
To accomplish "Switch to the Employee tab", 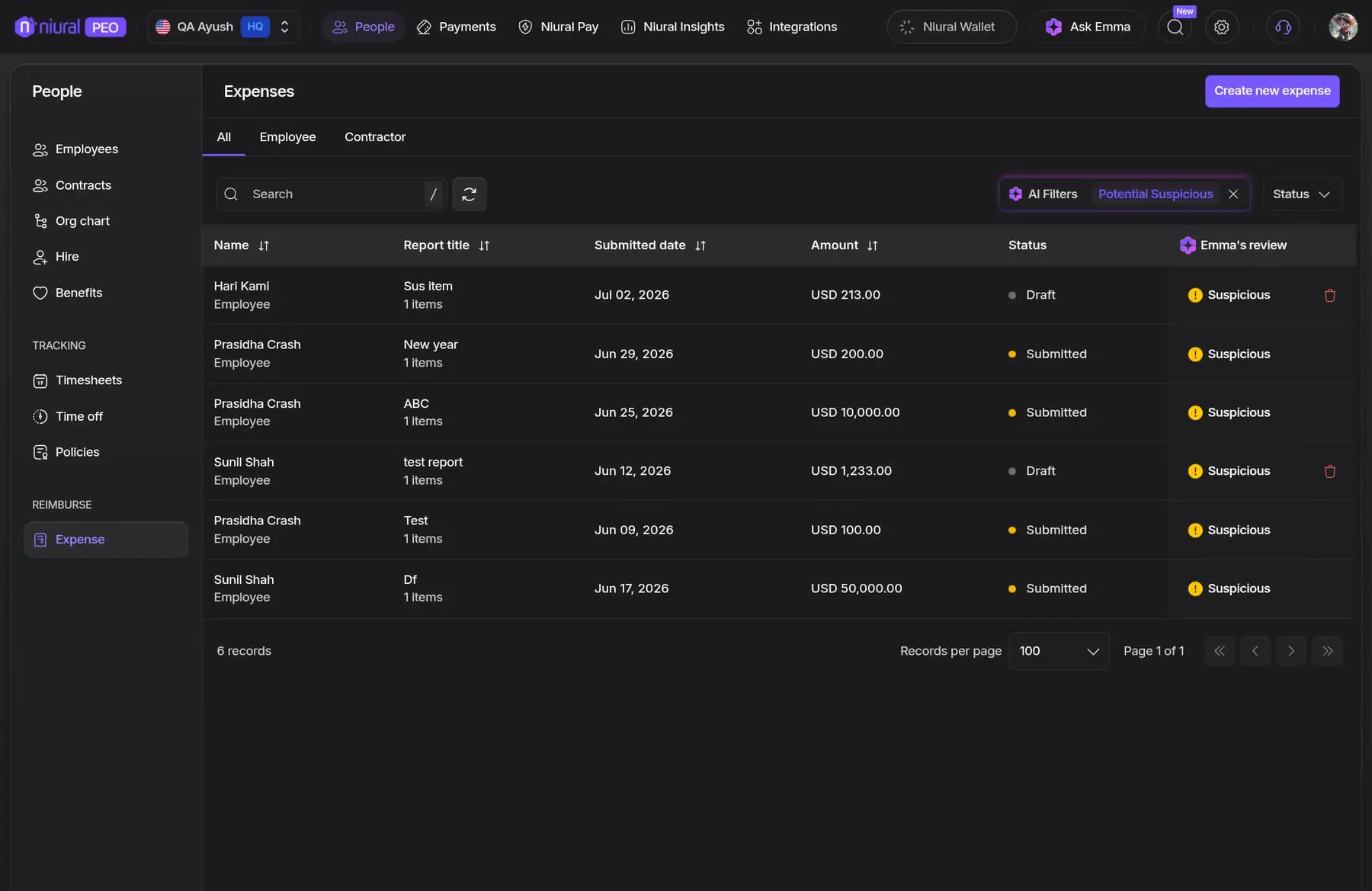I will (287, 137).
